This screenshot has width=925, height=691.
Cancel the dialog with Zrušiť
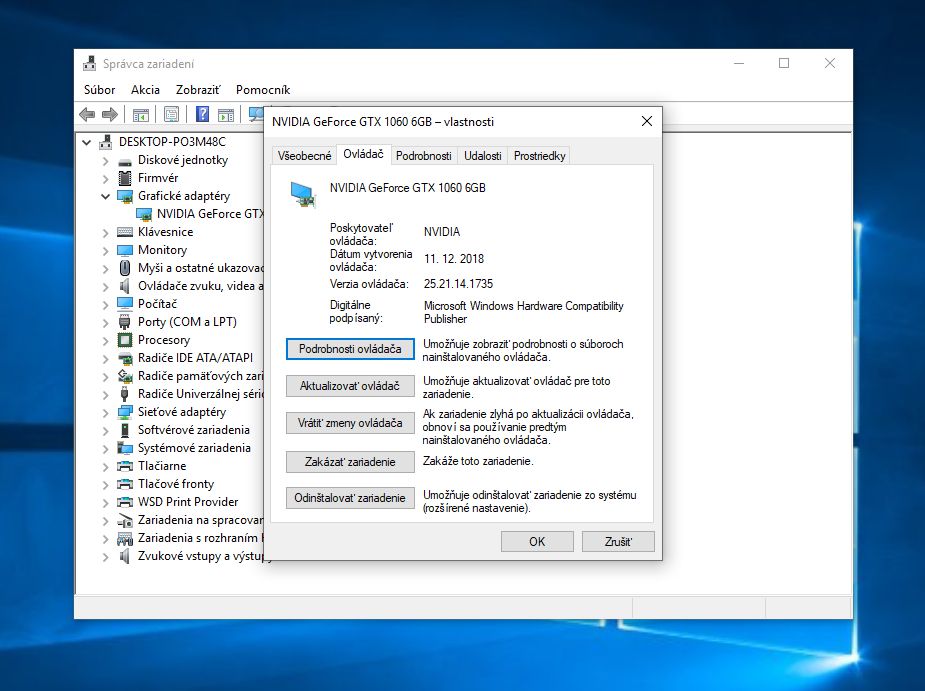click(618, 542)
